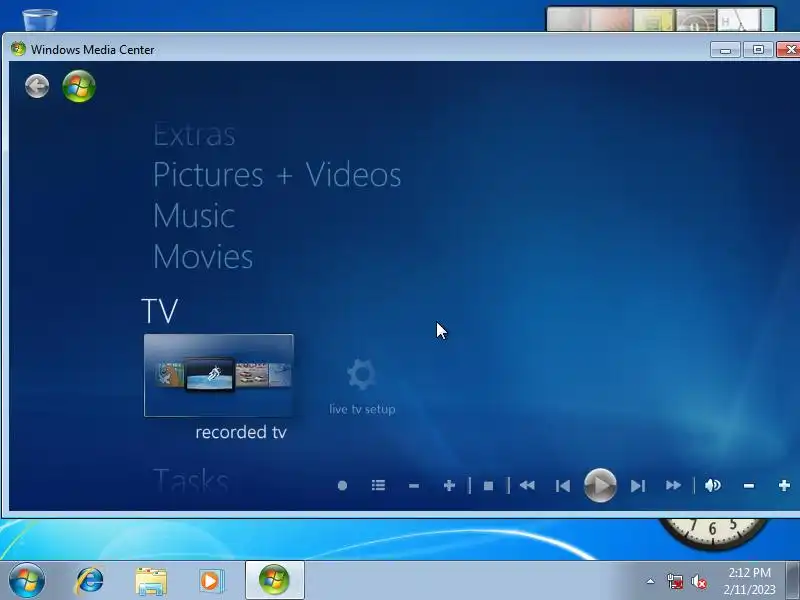This screenshot has width=800, height=600.
Task: Click the fast forward button
Action: pos(673,485)
